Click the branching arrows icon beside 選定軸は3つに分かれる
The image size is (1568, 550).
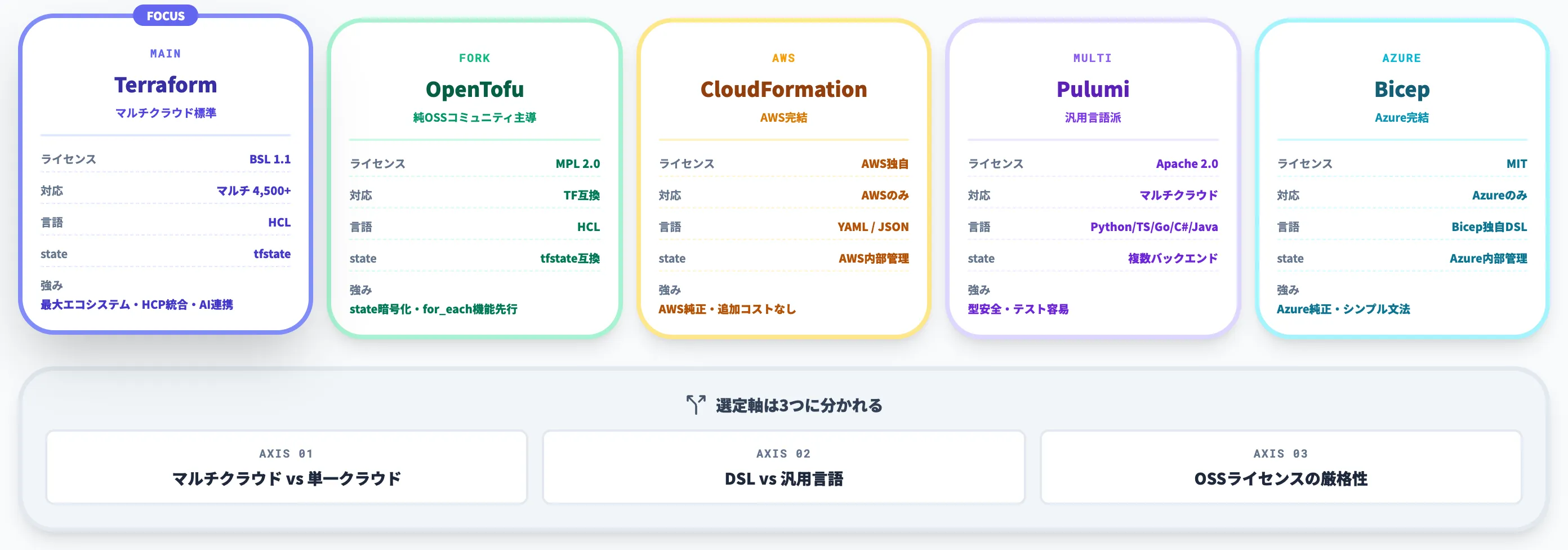tap(695, 405)
